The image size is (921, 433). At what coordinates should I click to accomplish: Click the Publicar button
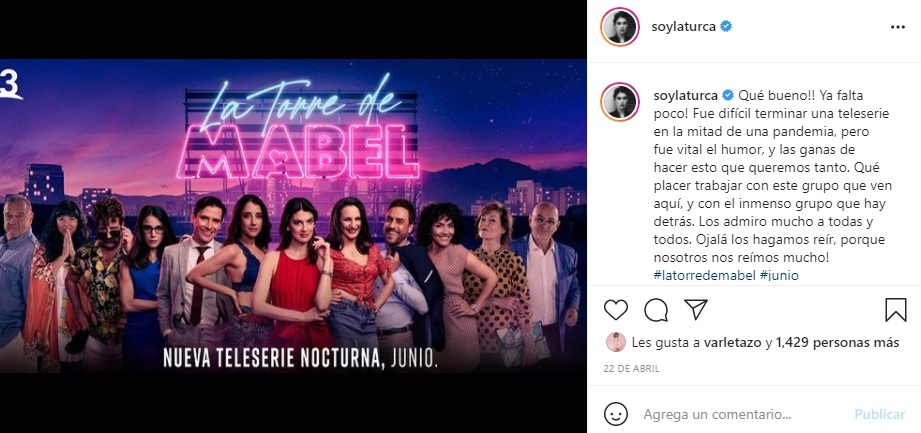pyautogui.click(x=879, y=414)
